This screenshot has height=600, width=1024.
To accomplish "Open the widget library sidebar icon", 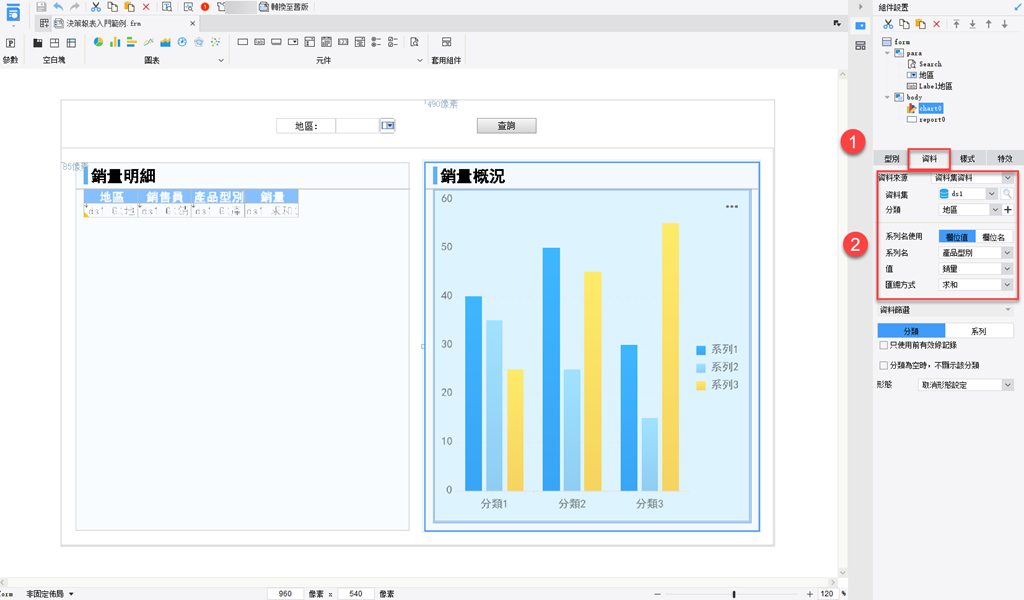I will [861, 46].
